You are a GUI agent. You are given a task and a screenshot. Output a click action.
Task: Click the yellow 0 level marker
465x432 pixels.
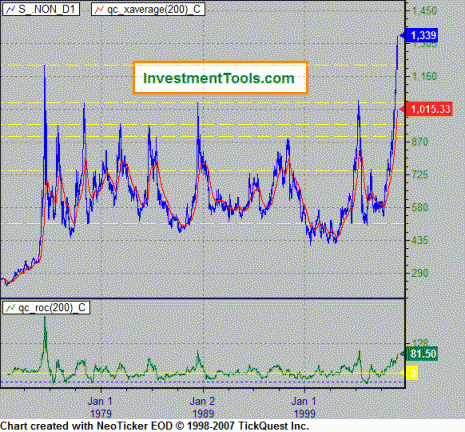click(x=412, y=373)
